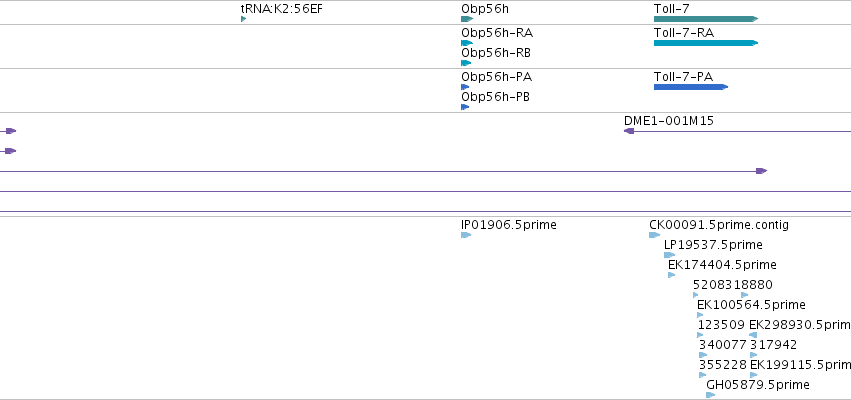Click the IP01906.5prime EST arrow
851x400 pixels.
tap(466, 235)
